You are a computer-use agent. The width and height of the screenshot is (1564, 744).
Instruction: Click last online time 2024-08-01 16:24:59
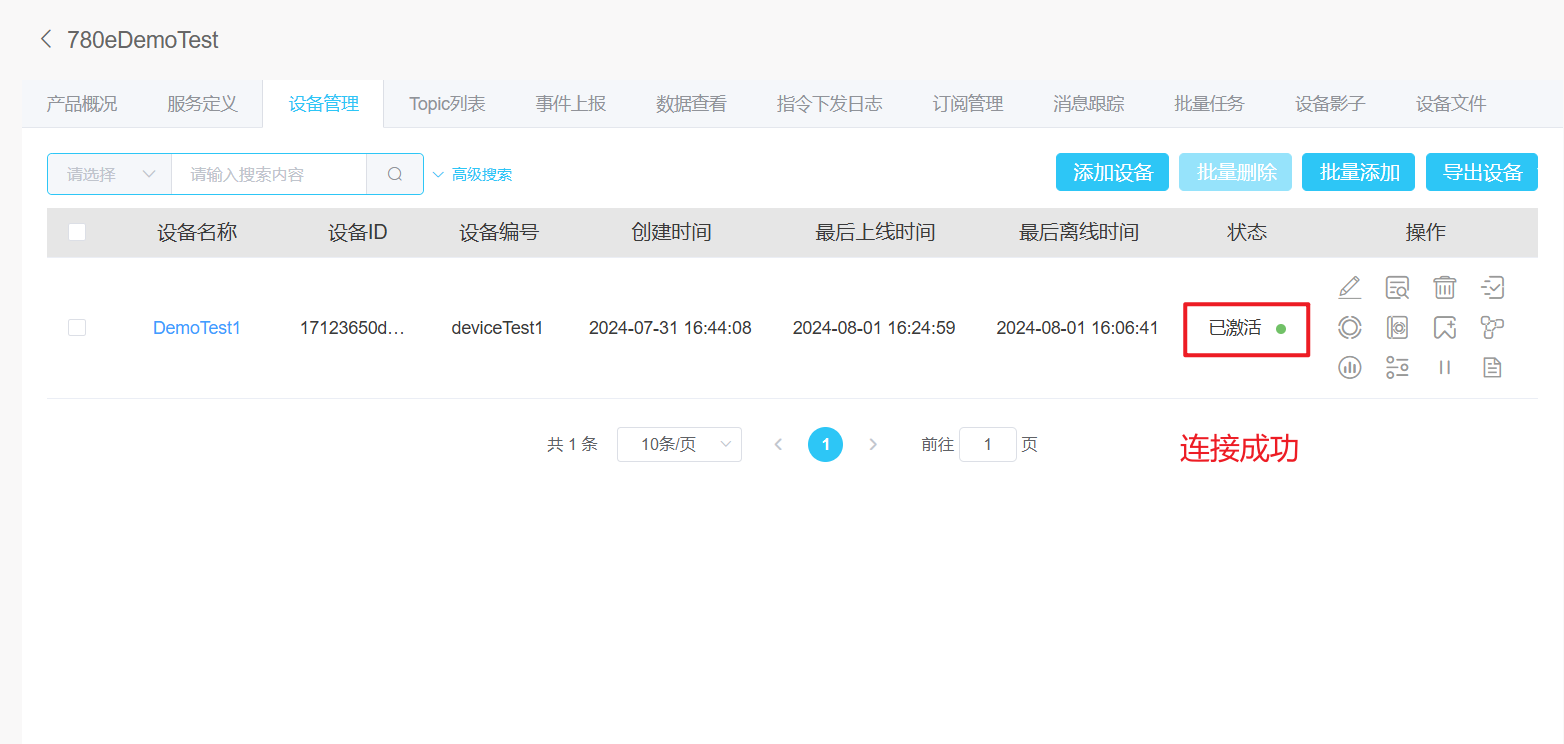pyautogui.click(x=874, y=328)
